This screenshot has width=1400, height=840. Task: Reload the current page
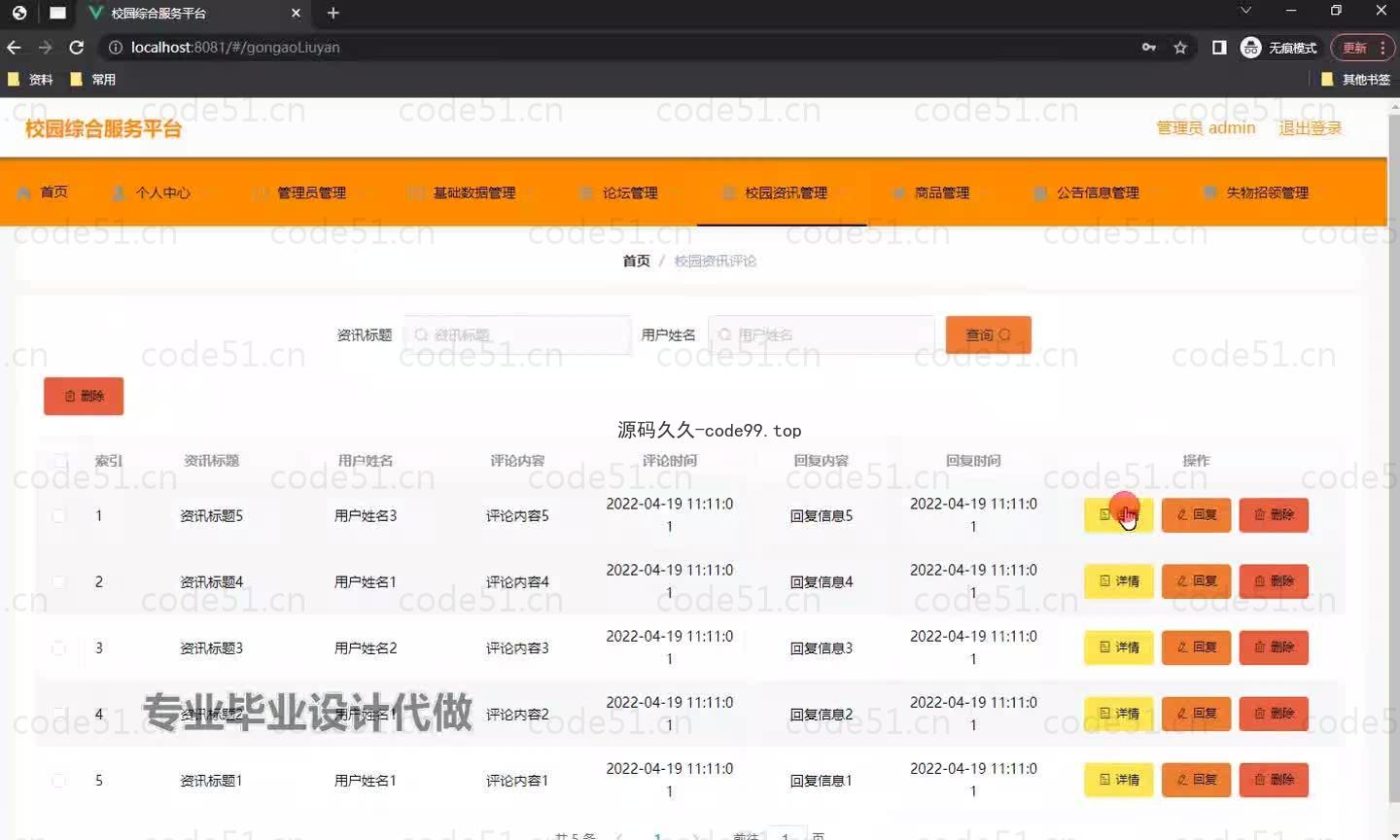pyautogui.click(x=77, y=47)
